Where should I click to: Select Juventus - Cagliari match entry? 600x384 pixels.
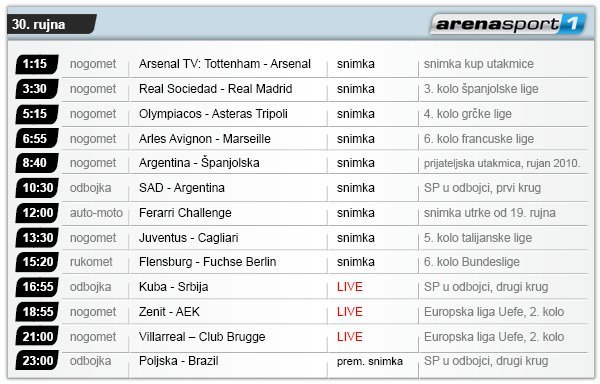[189, 238]
